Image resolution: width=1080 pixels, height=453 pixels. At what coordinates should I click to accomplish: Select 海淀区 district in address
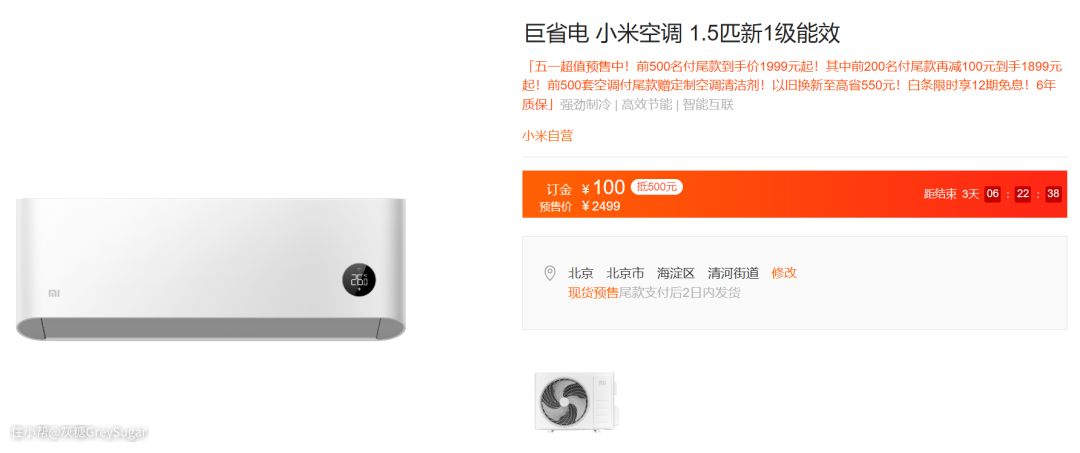(676, 273)
